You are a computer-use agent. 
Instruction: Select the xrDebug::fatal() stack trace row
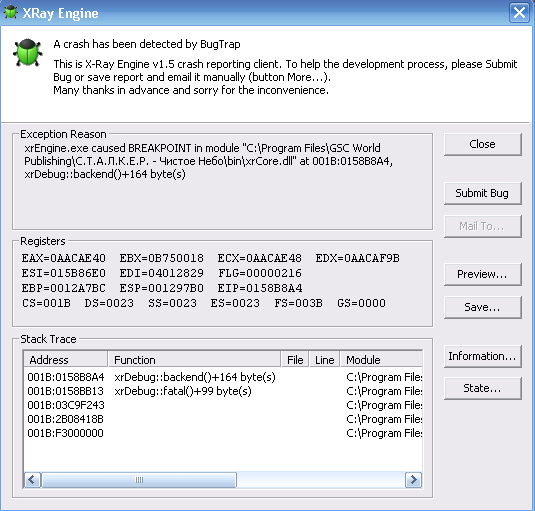[x=223, y=391]
